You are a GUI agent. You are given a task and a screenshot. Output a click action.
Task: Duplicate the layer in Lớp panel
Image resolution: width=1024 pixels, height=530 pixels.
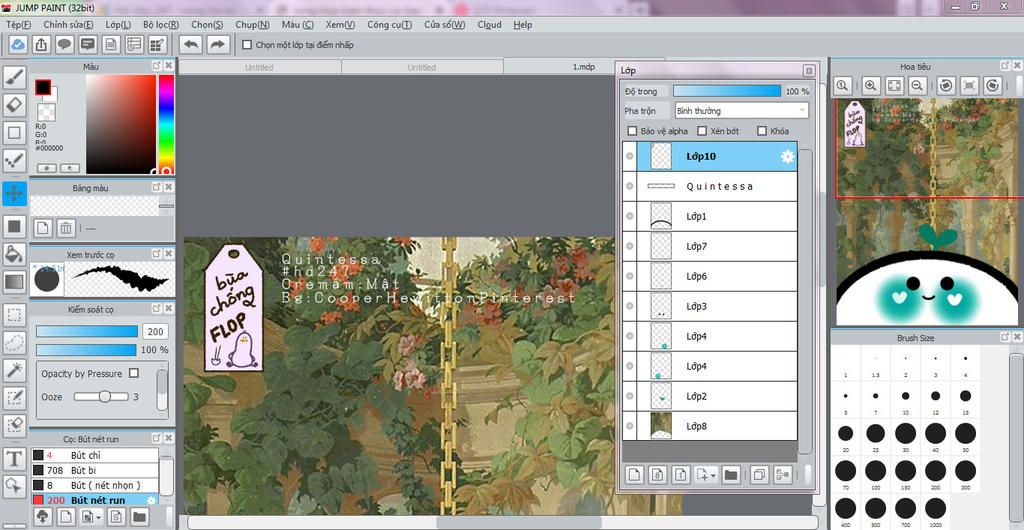coord(759,475)
